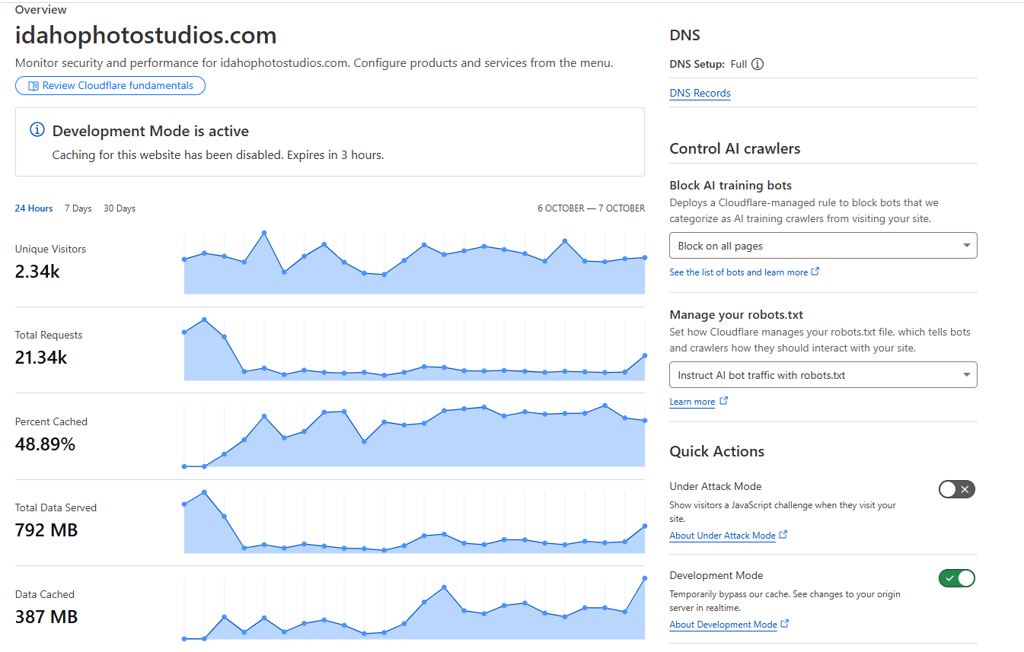Image resolution: width=1024 pixels, height=652 pixels.
Task: Click external icon after About Development Mode
Action: (784, 623)
